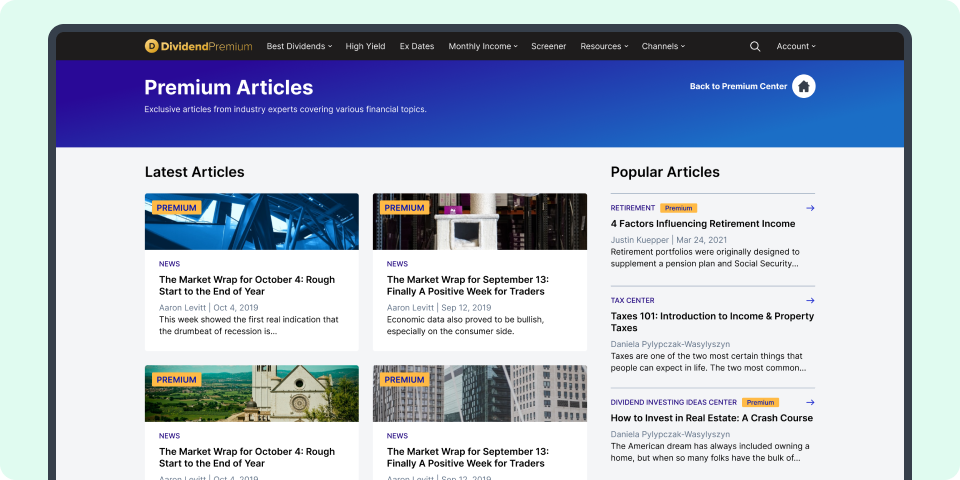960x480 pixels.
Task: Click the church landscape article thumbnail
Action: point(252,394)
